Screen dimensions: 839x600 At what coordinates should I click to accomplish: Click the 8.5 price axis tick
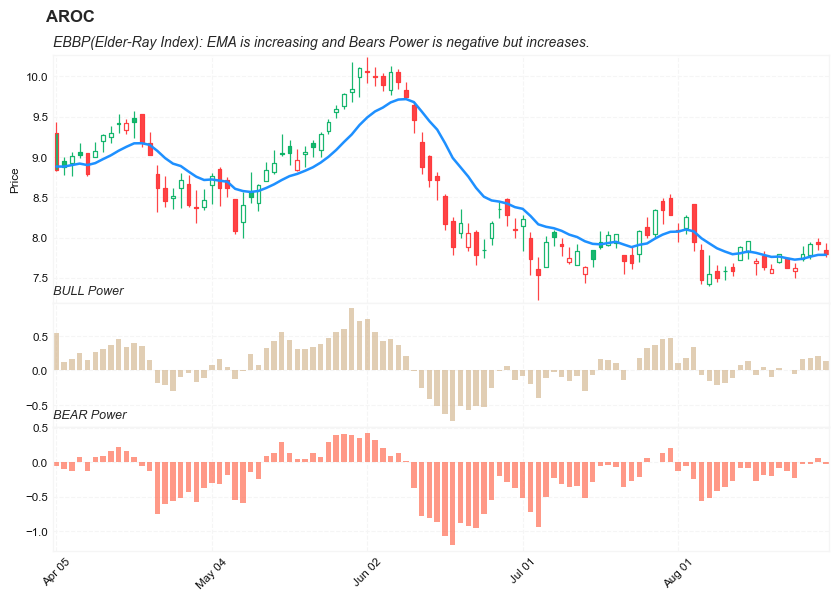[39, 198]
